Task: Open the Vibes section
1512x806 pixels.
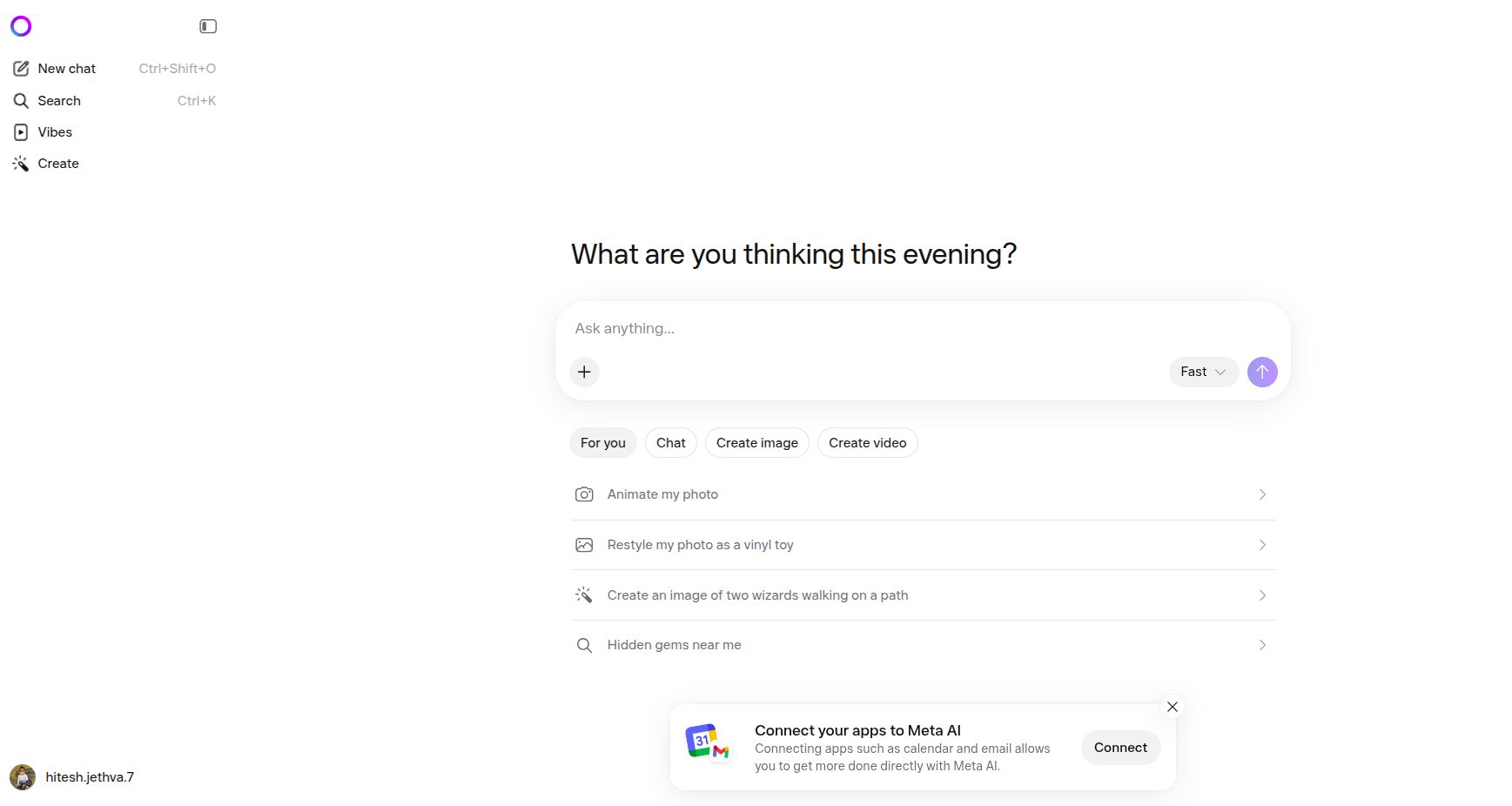Action: [54, 132]
